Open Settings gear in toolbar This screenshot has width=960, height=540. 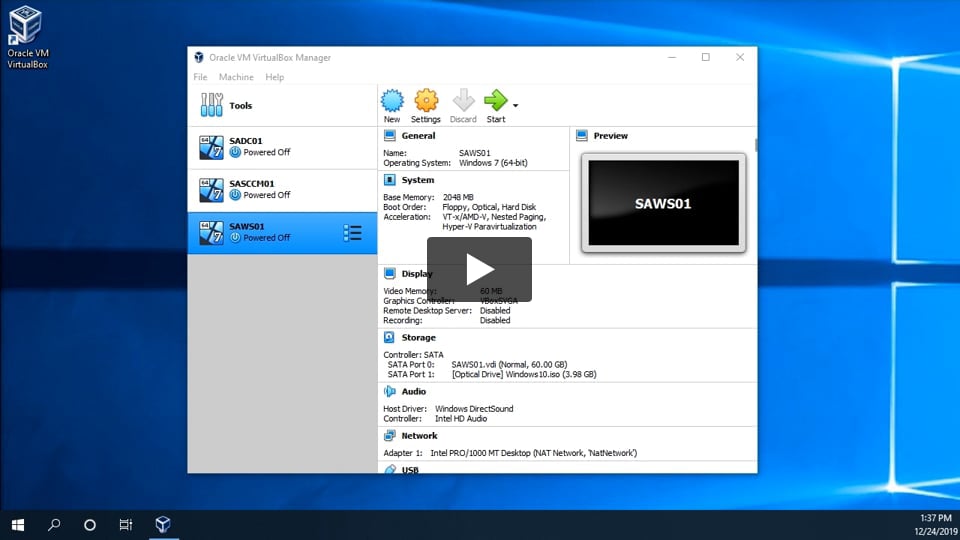point(426,101)
